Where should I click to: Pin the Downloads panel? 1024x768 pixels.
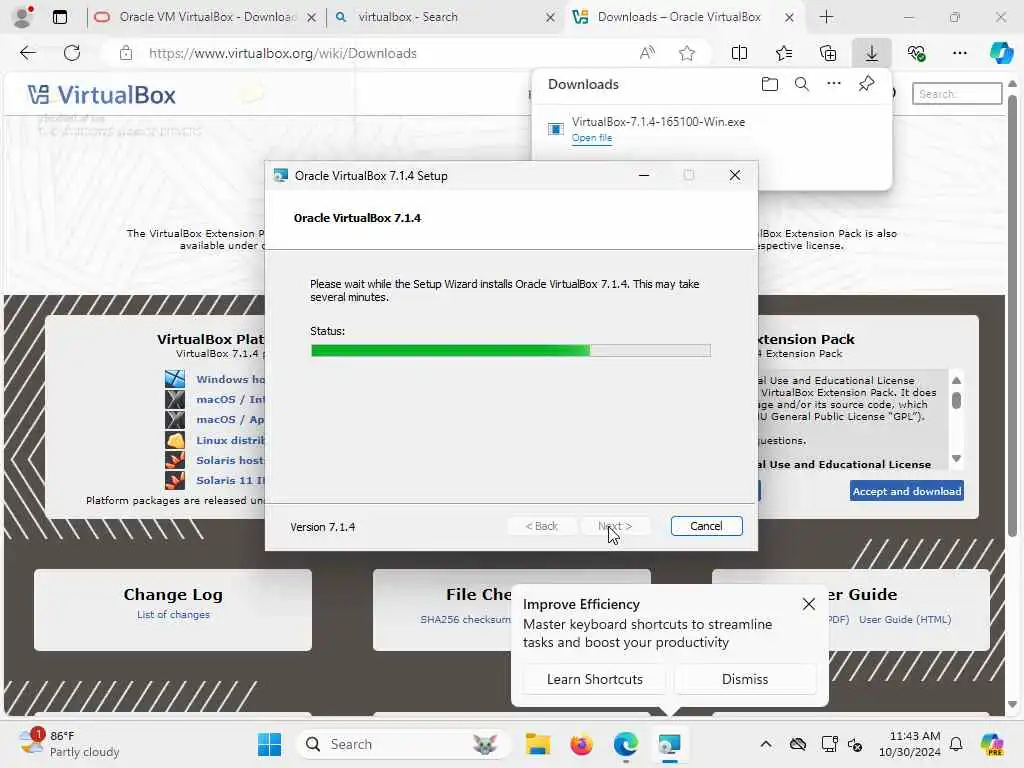[866, 84]
